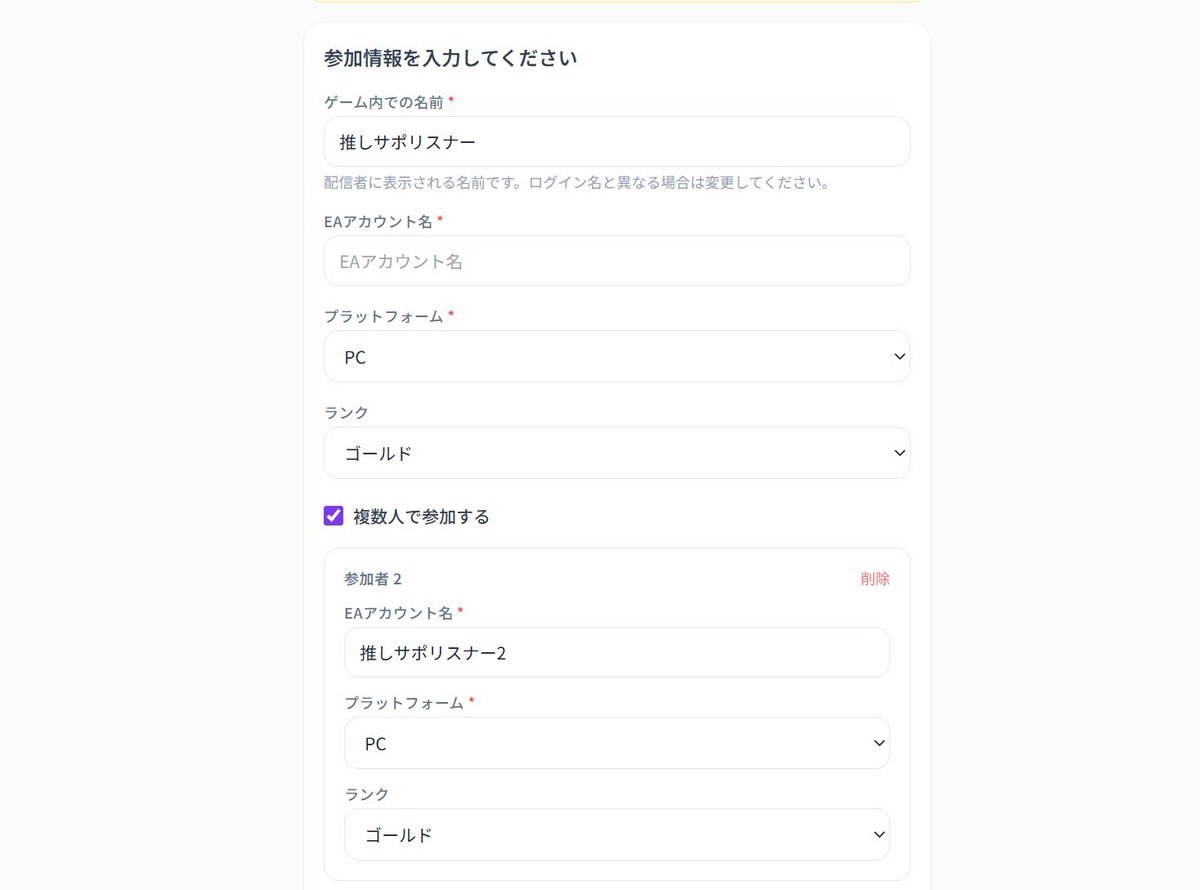Open 参加者 2's ランク dropdown
Image resolution: width=1200 pixels, height=890 pixels.
coord(617,835)
